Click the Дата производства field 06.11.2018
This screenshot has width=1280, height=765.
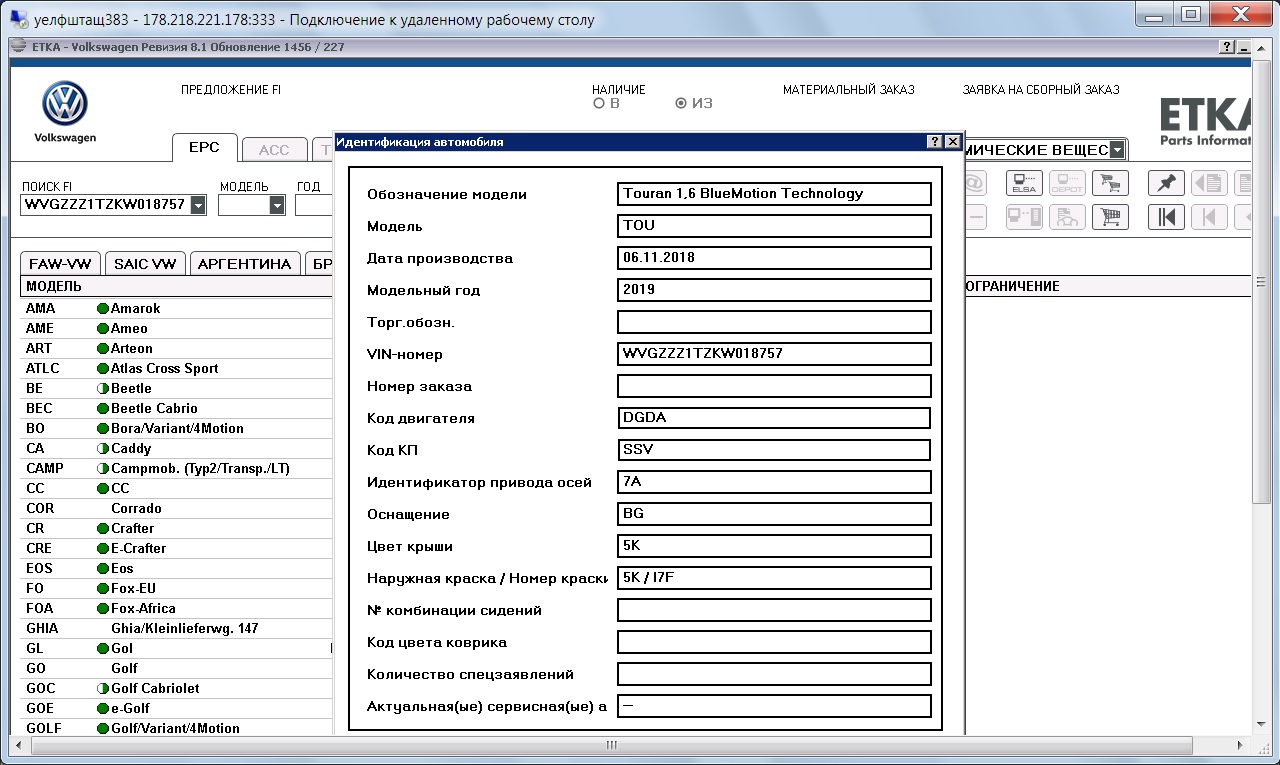coord(774,258)
